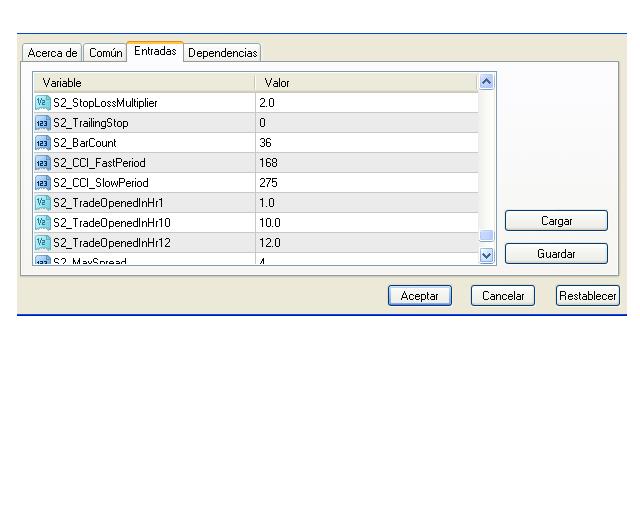640x512 pixels.
Task: Click the S2_TrailingStop integer icon
Action: point(42,123)
